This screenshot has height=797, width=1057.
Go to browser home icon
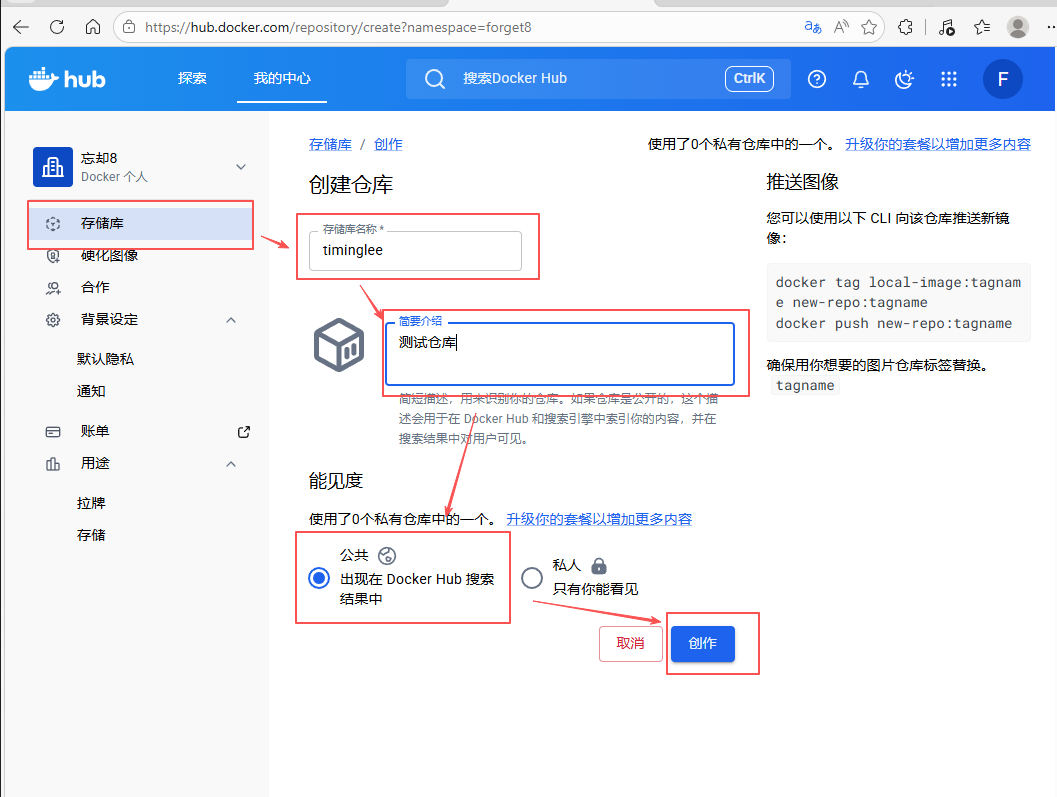[93, 27]
